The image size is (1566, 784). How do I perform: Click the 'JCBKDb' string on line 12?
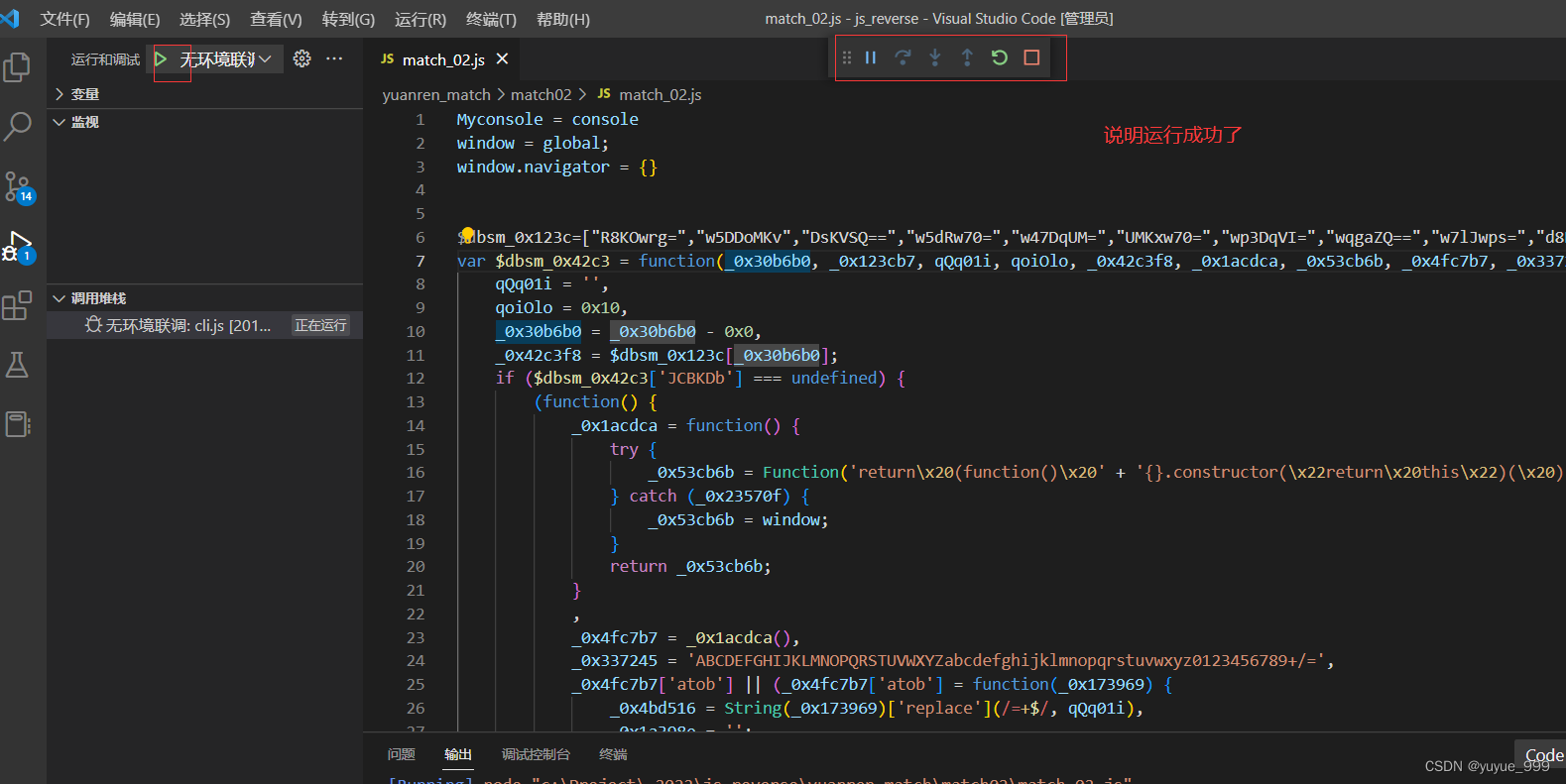point(695,378)
